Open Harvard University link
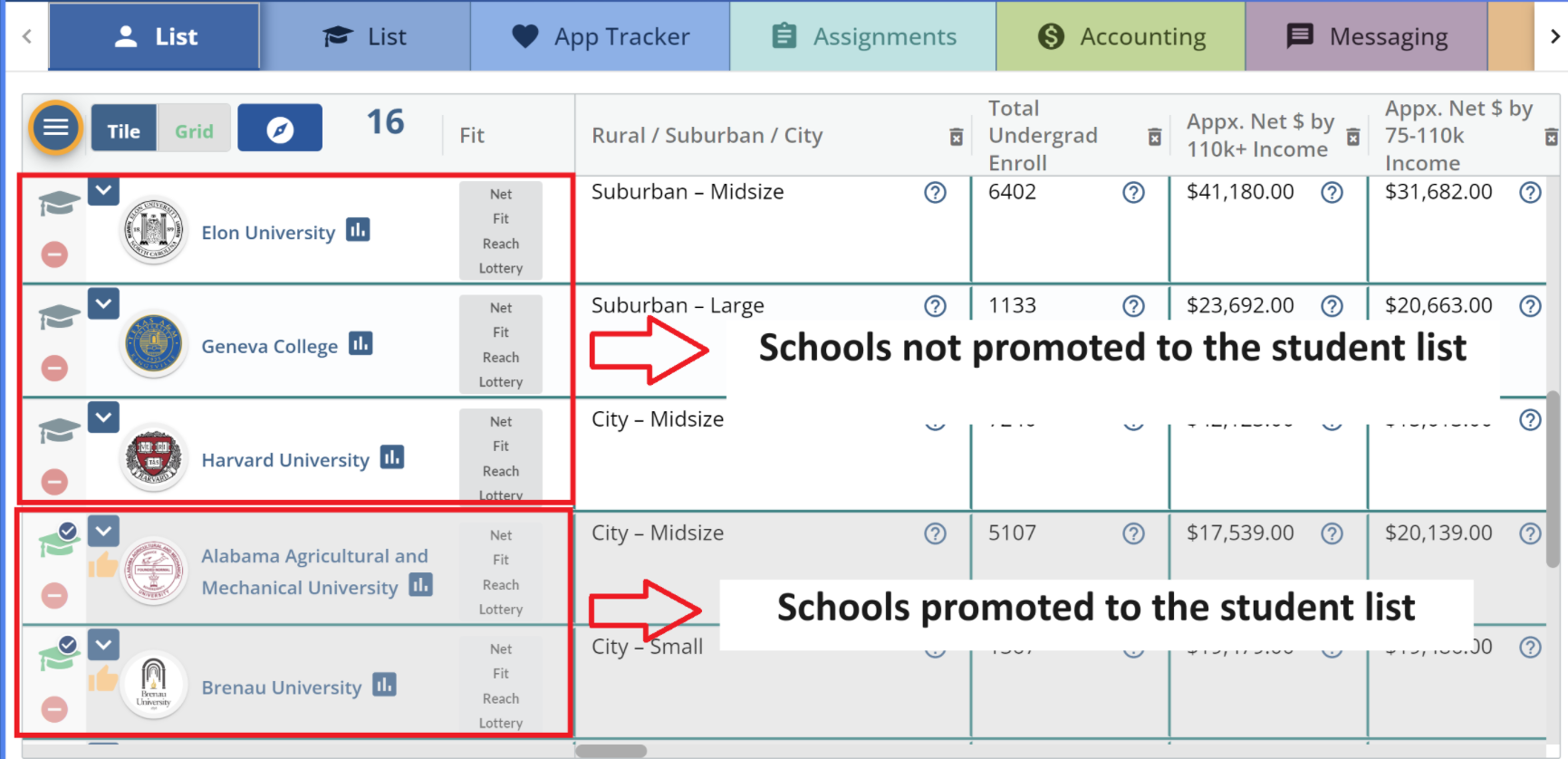The height and width of the screenshot is (759, 1568). click(285, 460)
